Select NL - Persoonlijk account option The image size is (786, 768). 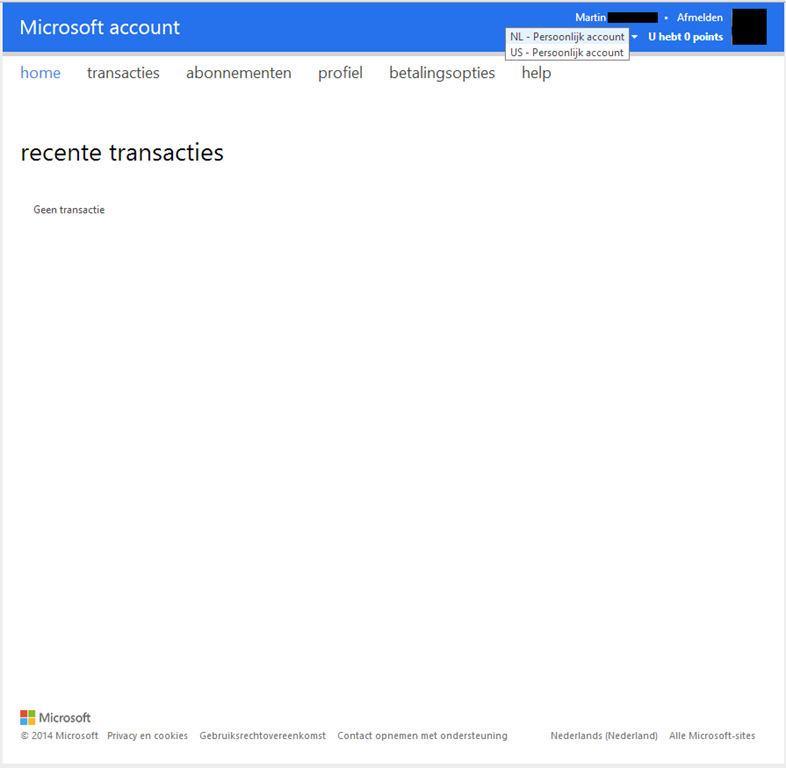point(567,37)
